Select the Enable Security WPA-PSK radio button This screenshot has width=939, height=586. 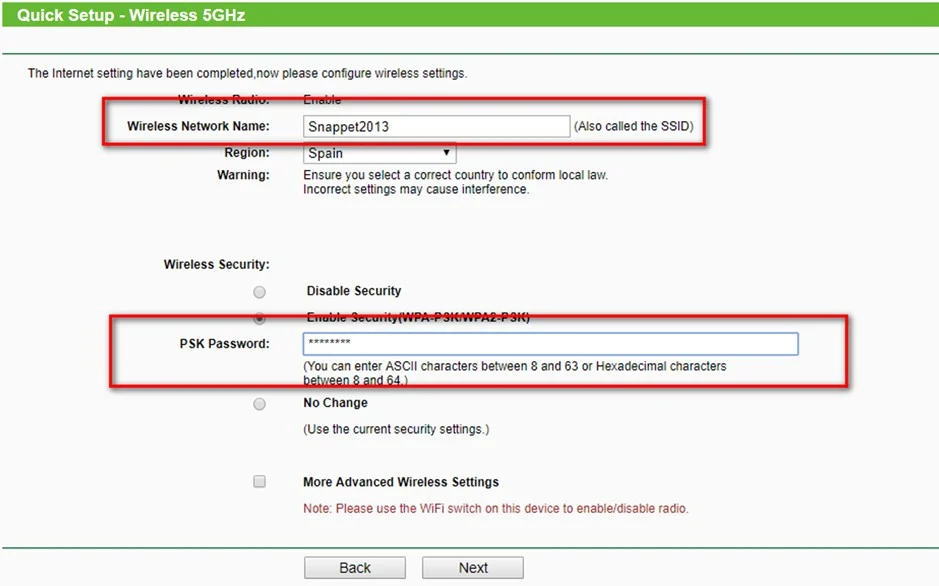tap(260, 318)
